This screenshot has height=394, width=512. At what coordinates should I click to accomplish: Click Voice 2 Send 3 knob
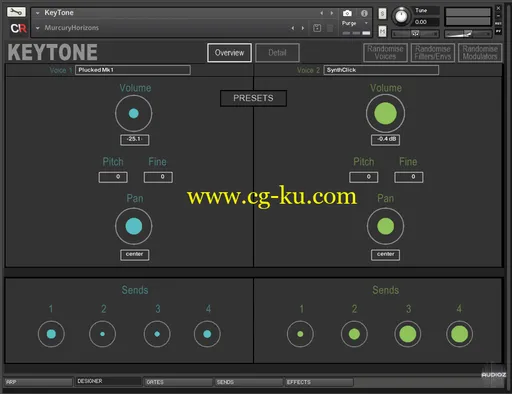(408, 334)
